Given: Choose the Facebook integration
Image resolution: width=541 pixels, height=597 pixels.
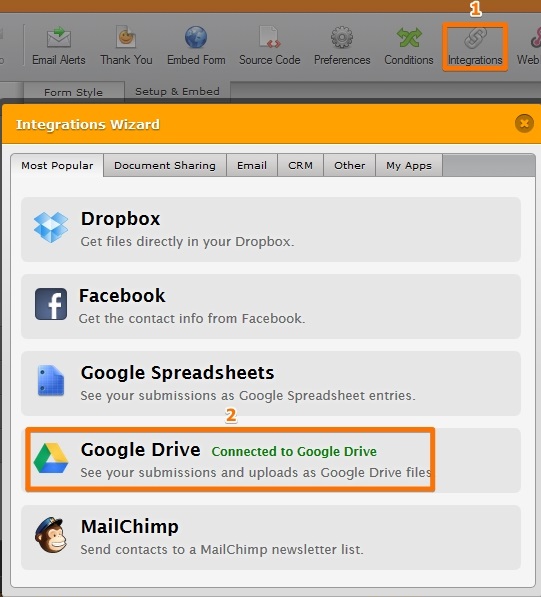Looking at the screenshot, I should (x=271, y=306).
